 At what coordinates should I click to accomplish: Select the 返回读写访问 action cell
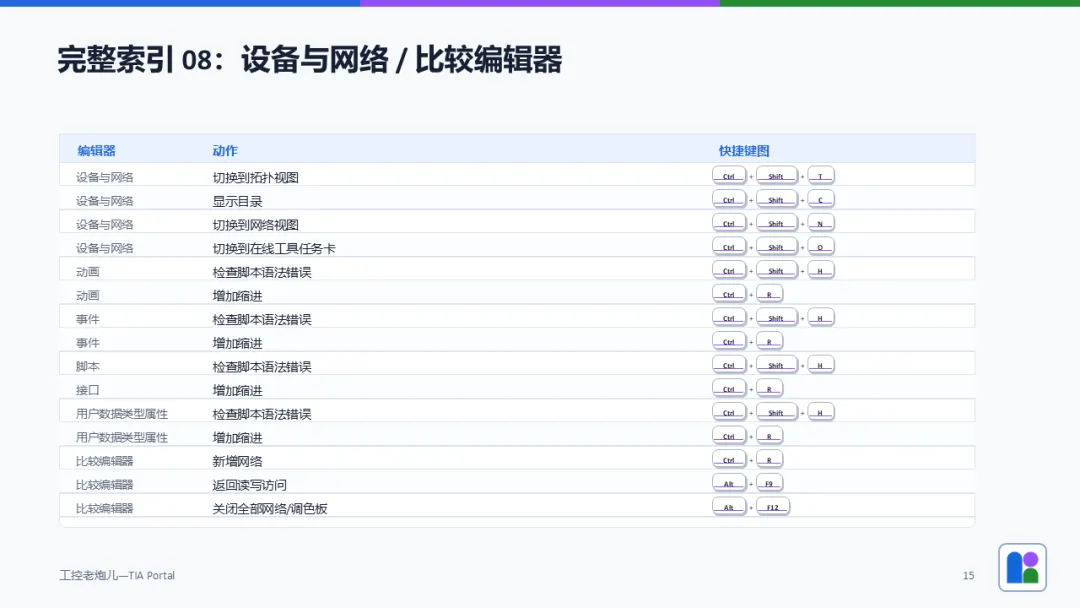[249, 485]
